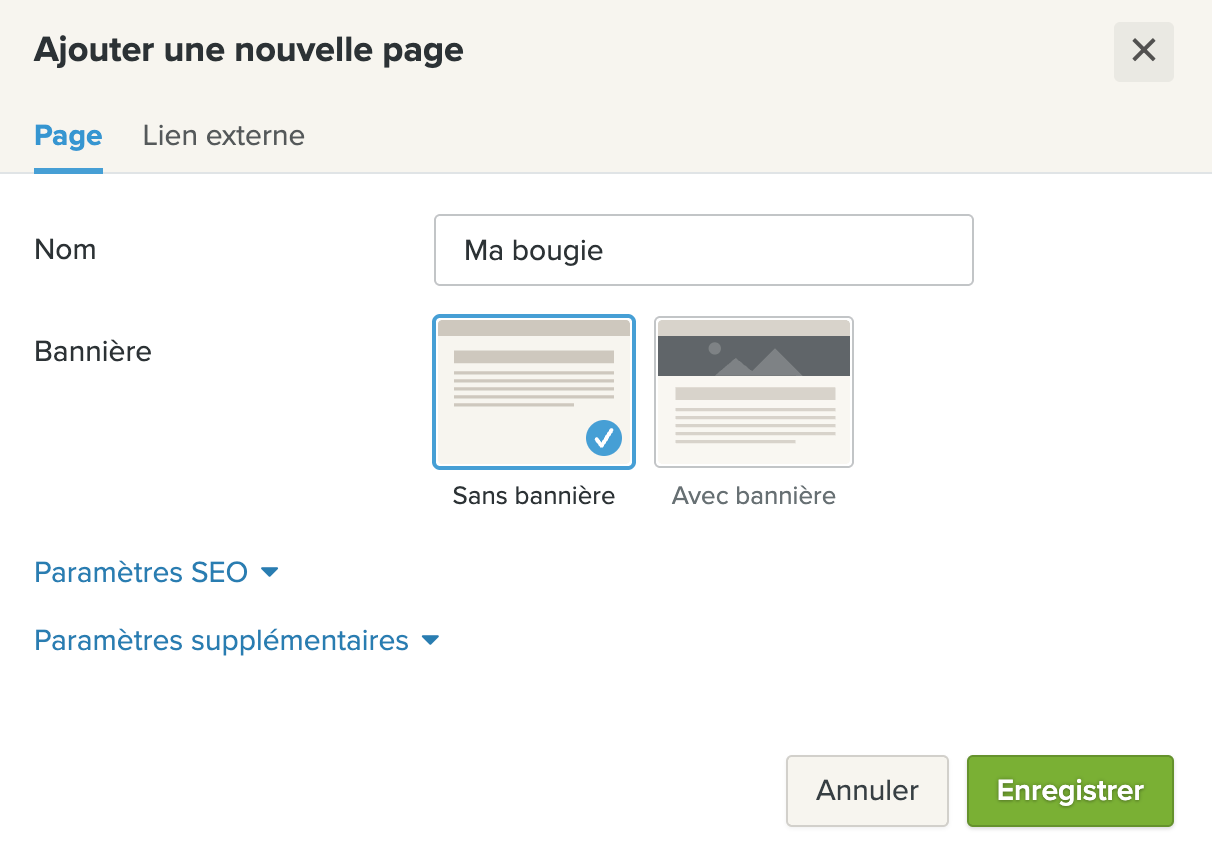Cancel with the Annuler button

[867, 791]
